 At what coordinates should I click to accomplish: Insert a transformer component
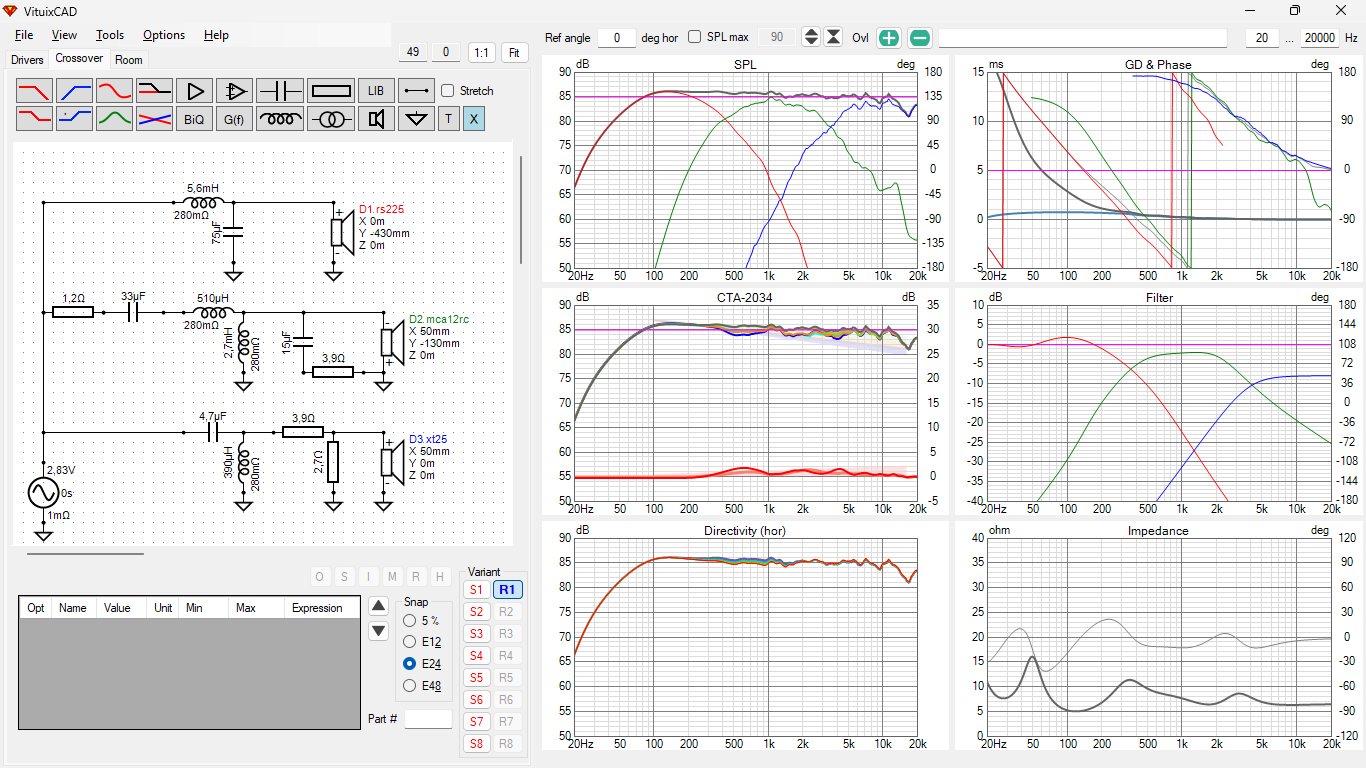point(331,119)
